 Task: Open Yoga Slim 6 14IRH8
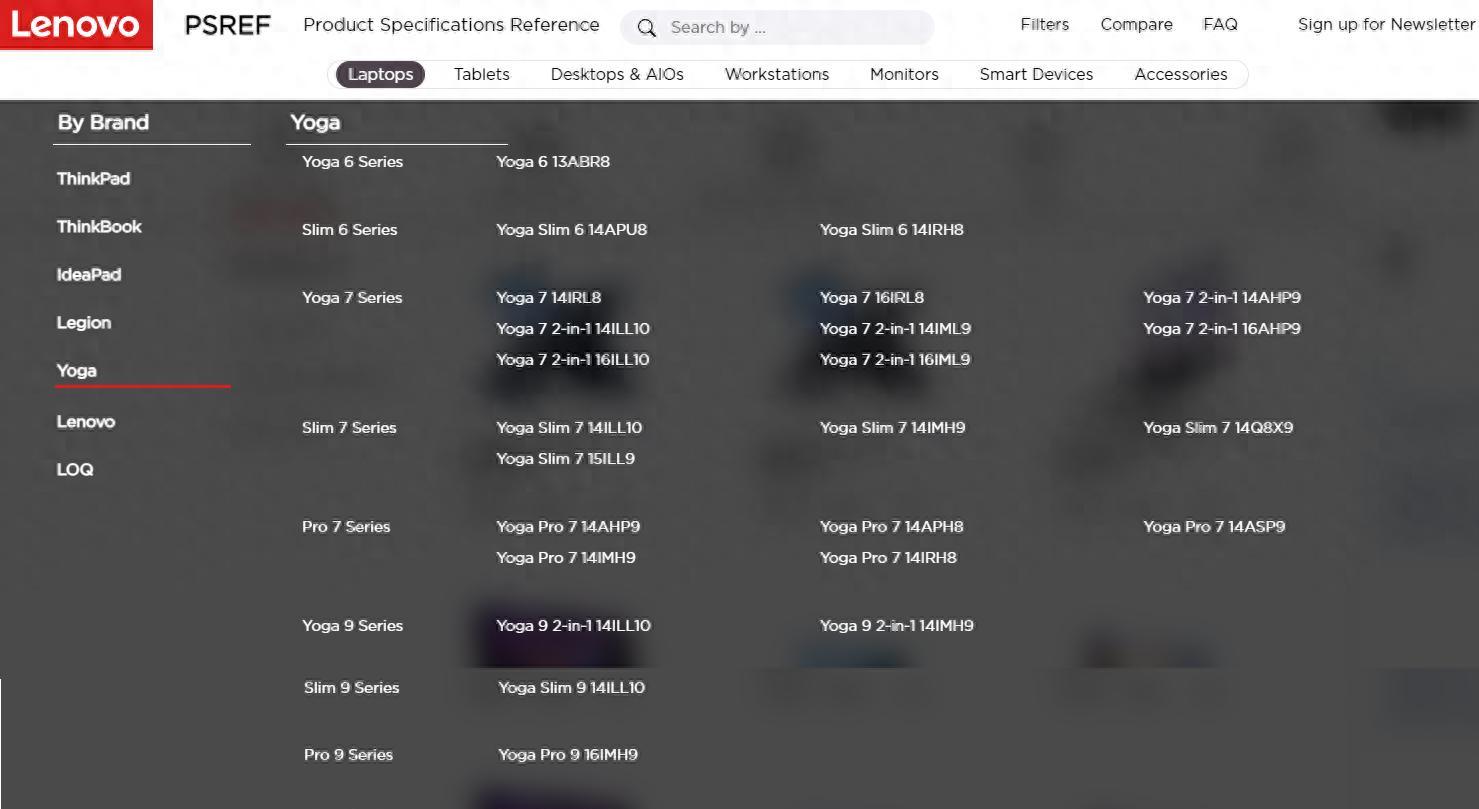click(892, 229)
